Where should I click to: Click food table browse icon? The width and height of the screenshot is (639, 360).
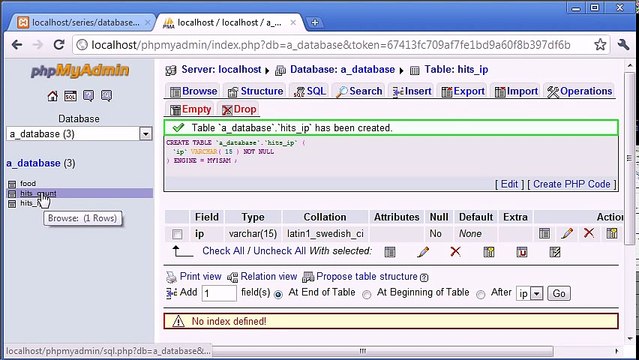12,184
